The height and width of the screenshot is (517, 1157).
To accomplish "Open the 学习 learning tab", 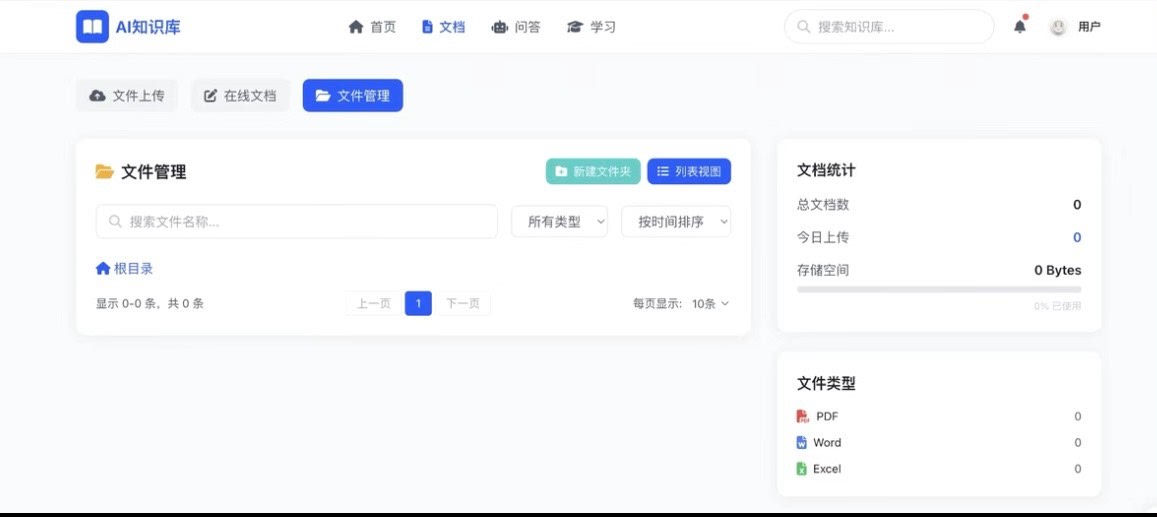I will point(591,27).
